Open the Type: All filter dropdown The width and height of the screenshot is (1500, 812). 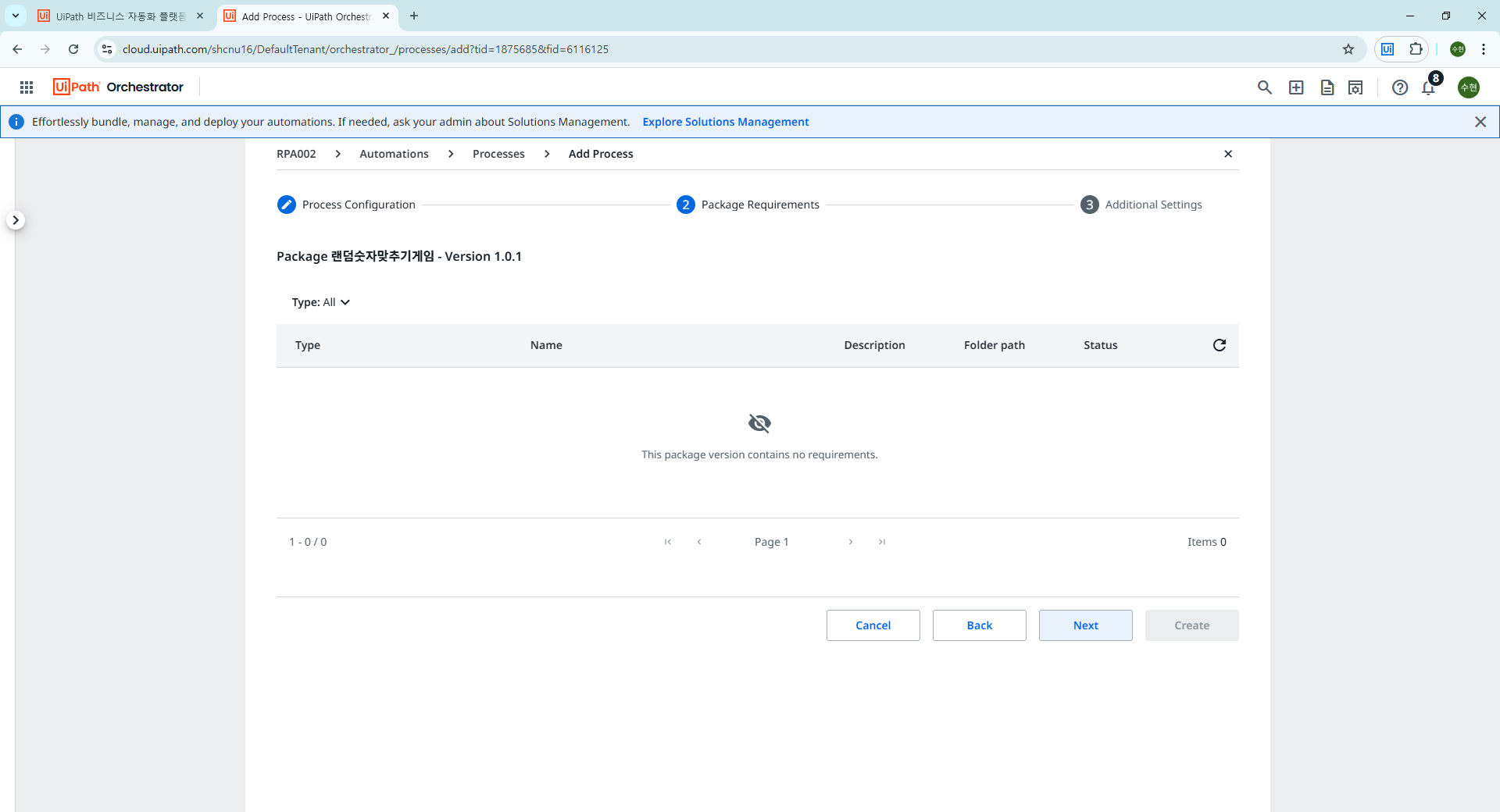pyautogui.click(x=321, y=302)
